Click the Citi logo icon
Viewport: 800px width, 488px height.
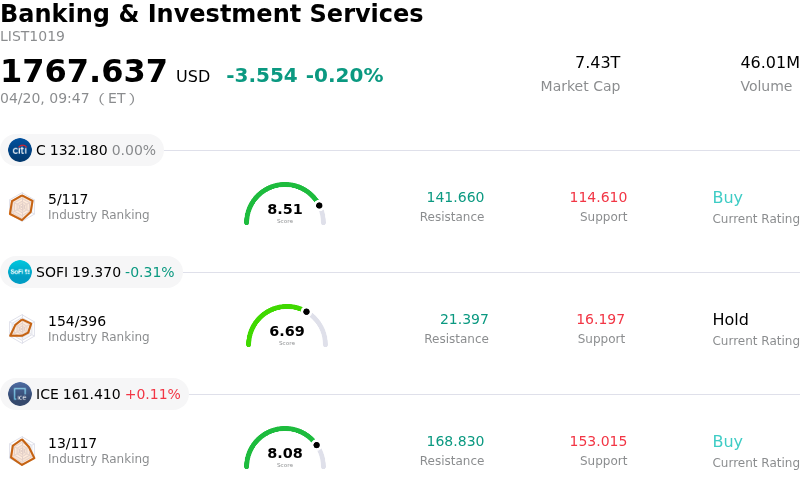click(20, 150)
